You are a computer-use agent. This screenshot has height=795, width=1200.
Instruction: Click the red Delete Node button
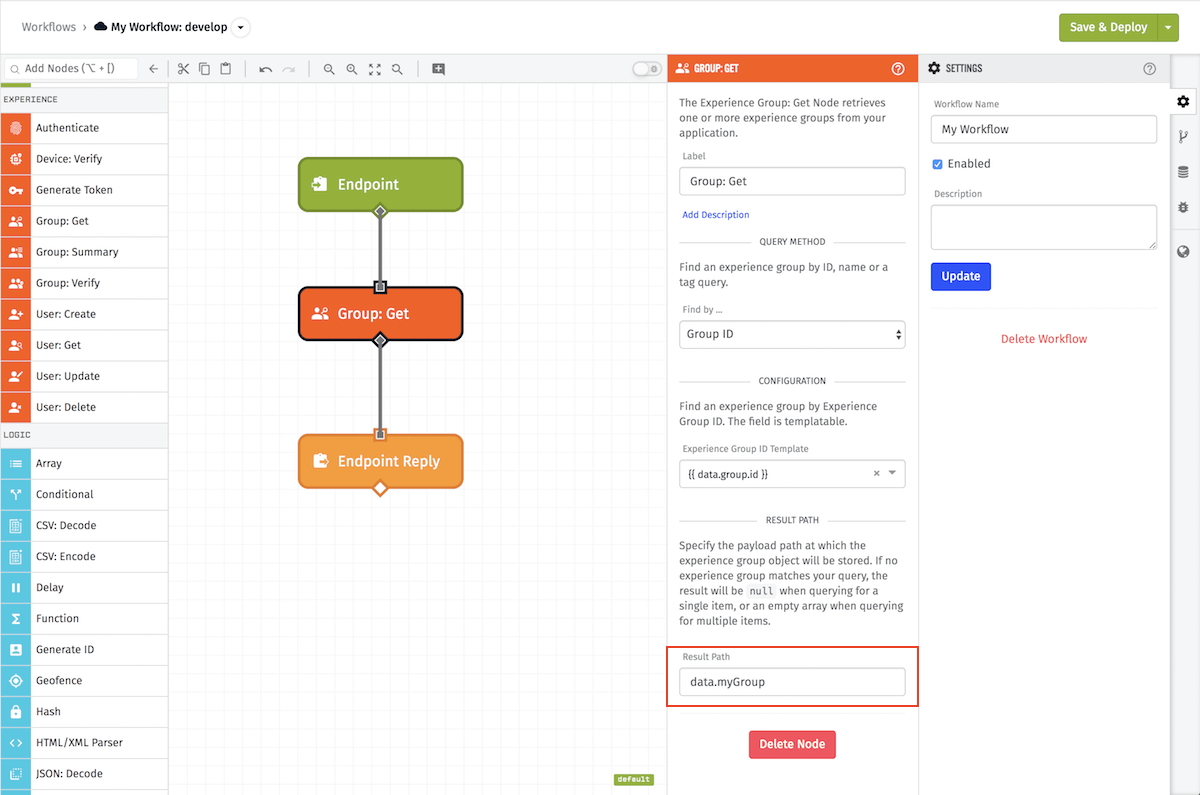(x=792, y=744)
